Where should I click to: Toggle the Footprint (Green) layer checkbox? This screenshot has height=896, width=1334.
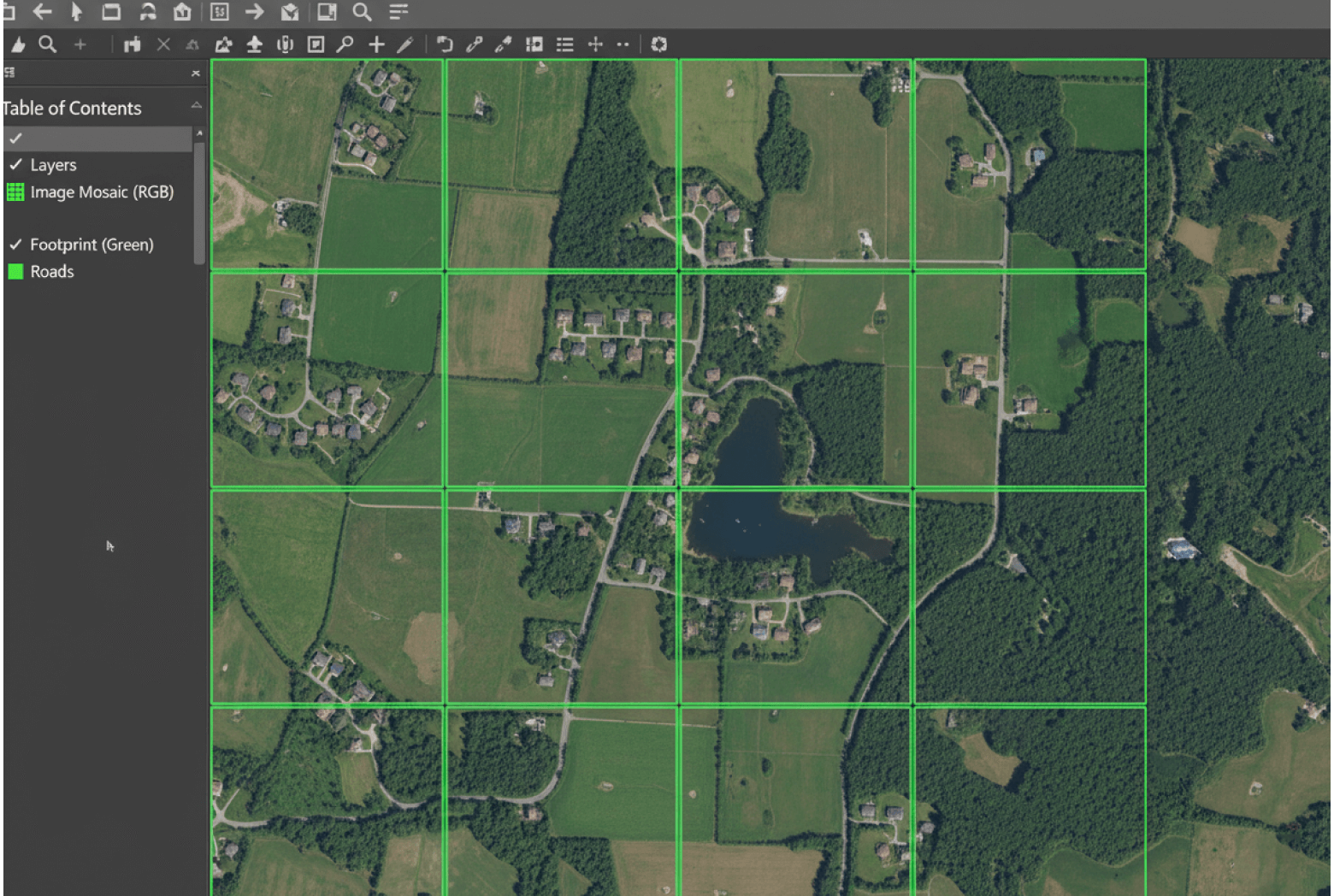(15, 245)
